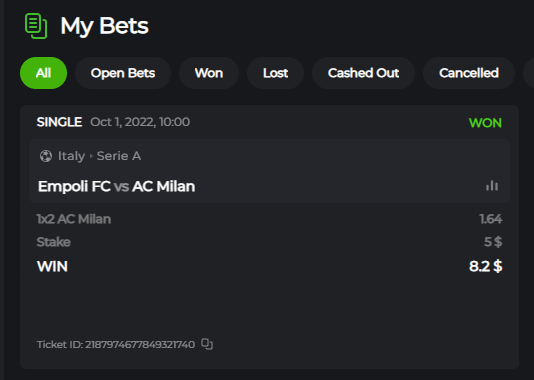
Task: Filter bets by Lost
Action: click(275, 73)
